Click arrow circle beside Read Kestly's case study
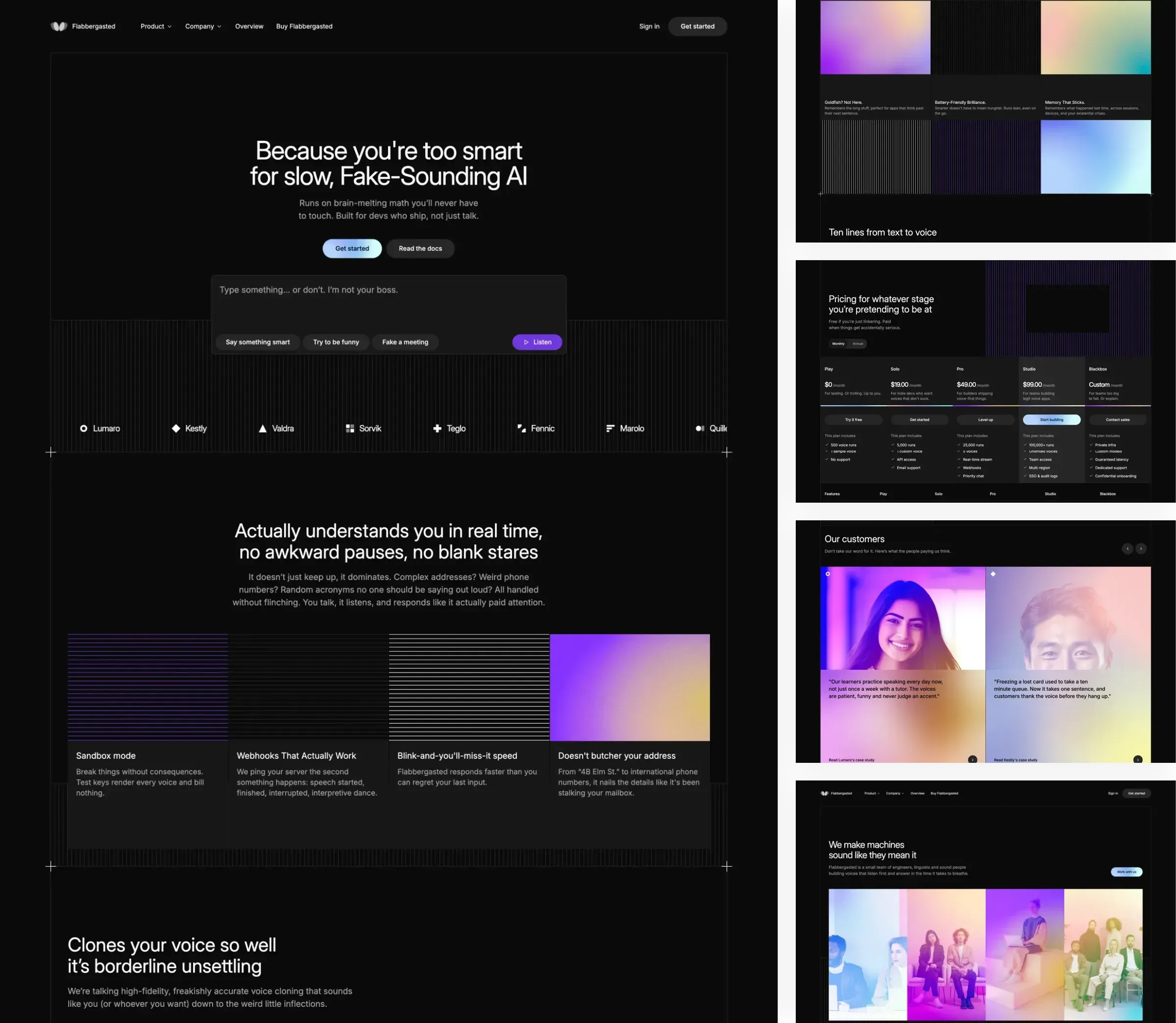This screenshot has width=1176, height=1023. [x=1137, y=759]
